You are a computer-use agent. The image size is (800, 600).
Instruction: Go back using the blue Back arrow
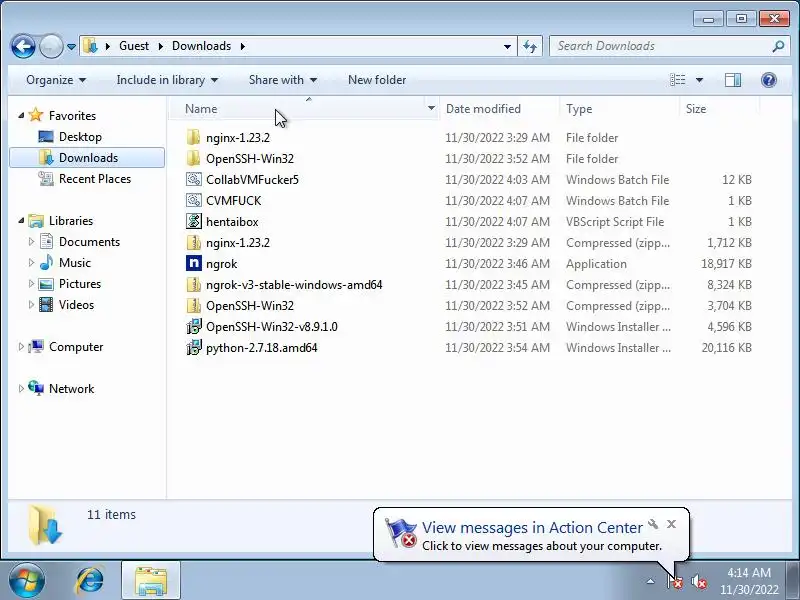(23, 46)
